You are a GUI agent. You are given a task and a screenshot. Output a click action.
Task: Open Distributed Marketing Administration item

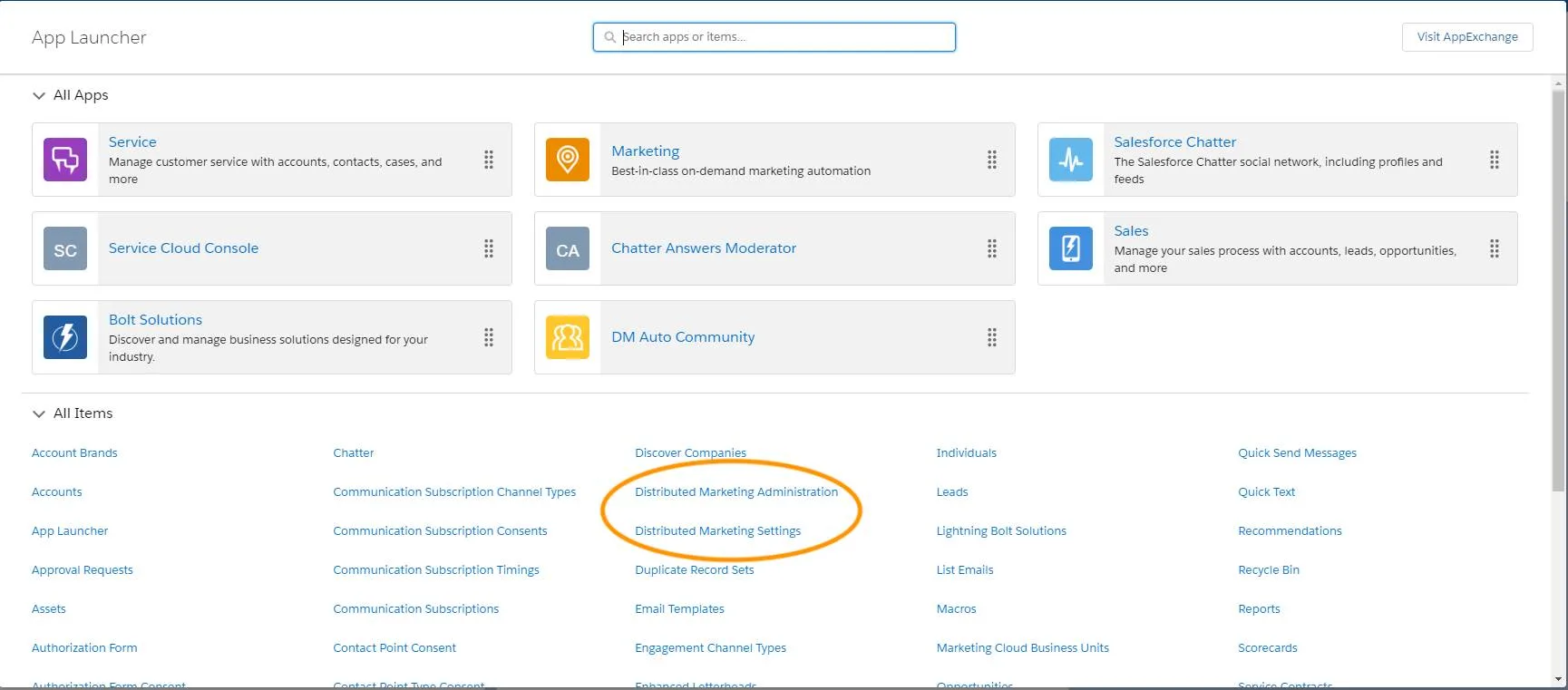coord(736,491)
